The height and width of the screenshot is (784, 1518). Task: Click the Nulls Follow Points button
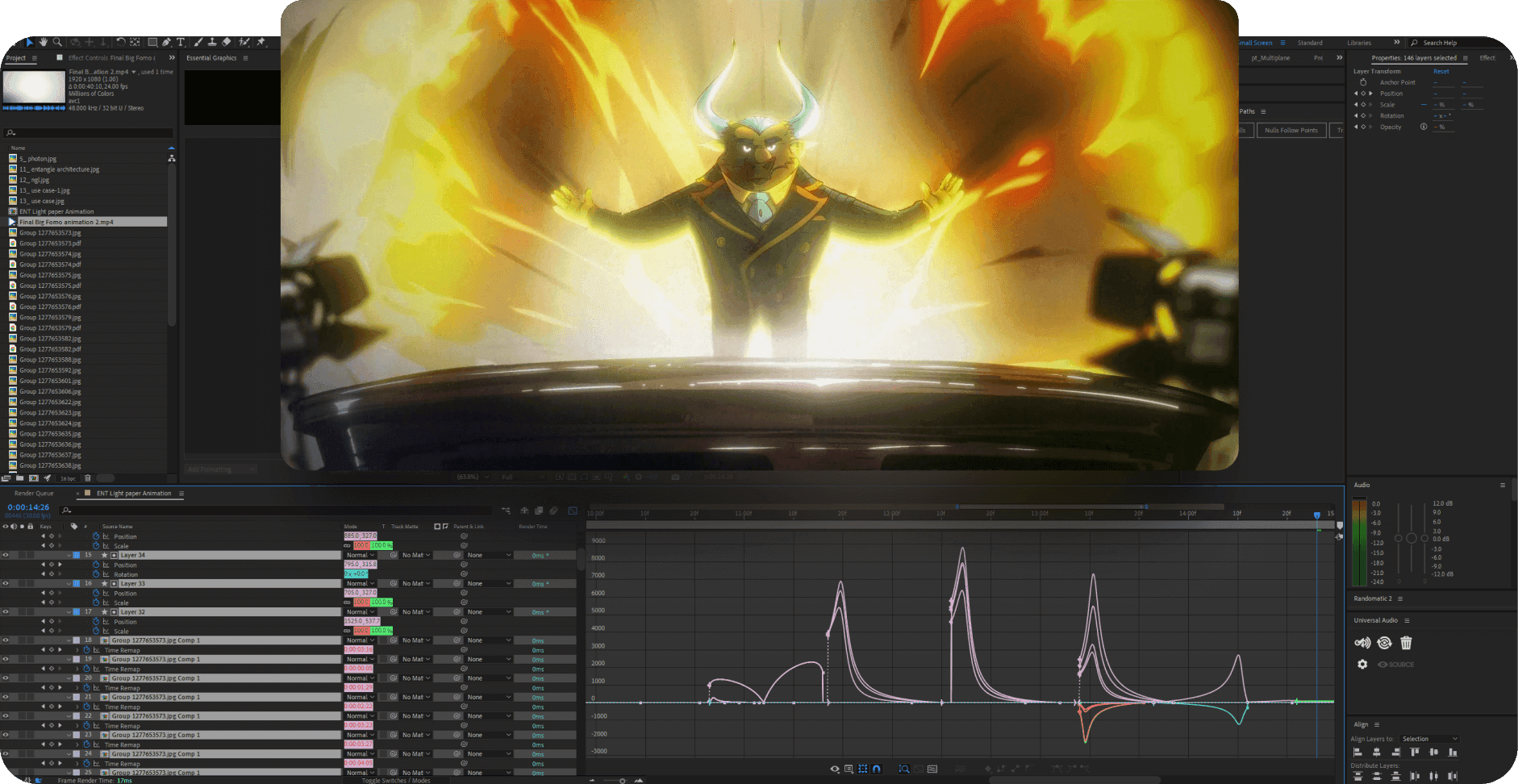pos(1291,130)
